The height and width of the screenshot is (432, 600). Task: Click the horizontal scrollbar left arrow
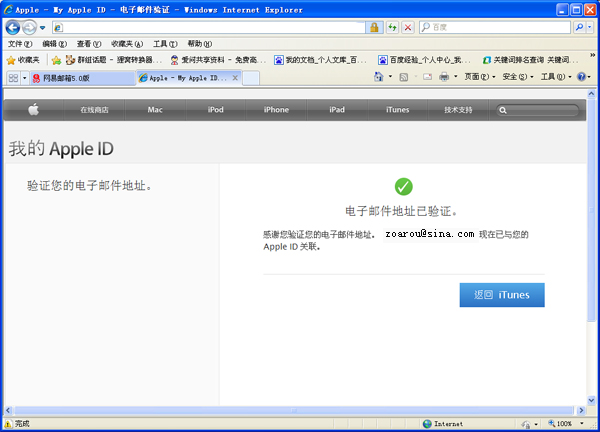8,410
